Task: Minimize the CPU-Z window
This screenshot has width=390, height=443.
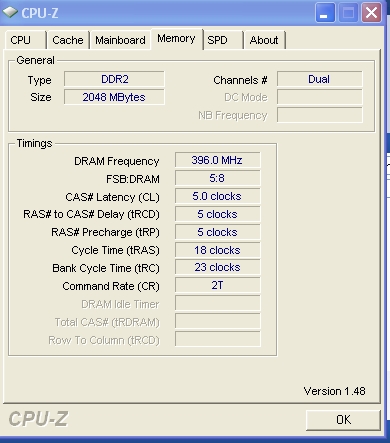Action: tap(325, 13)
